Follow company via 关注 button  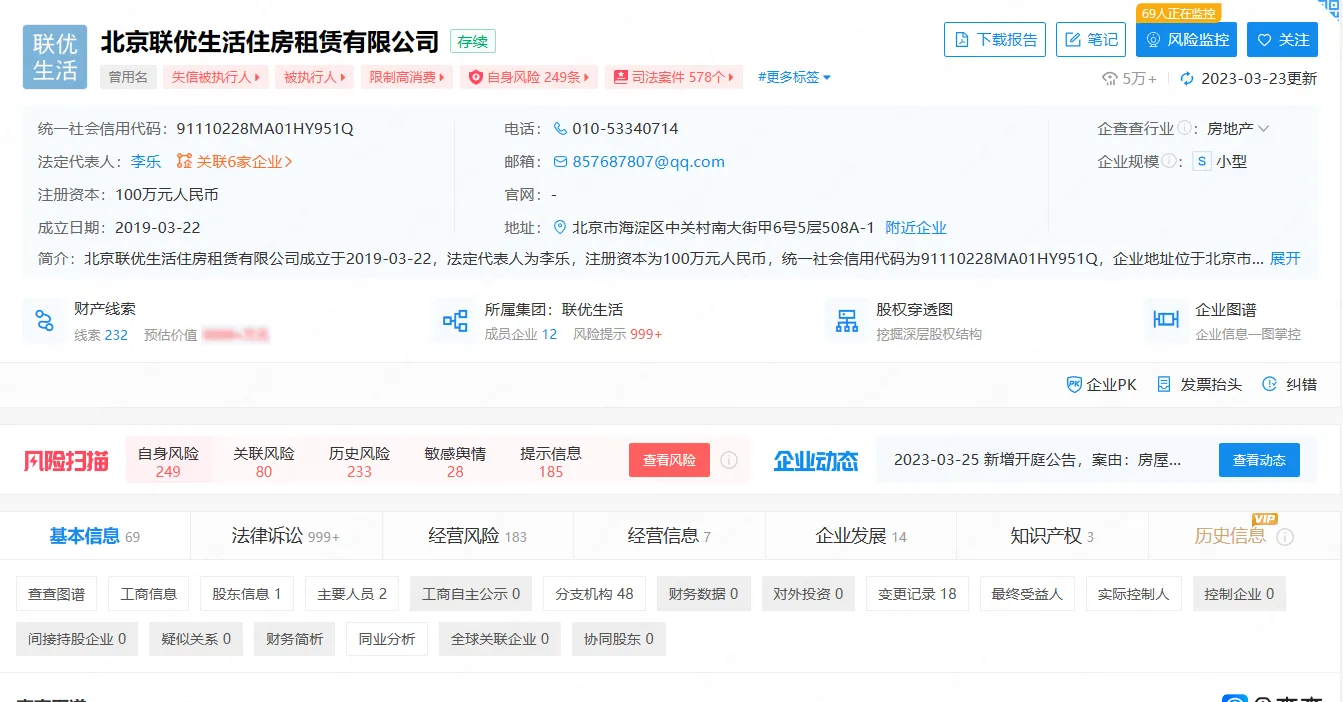1282,40
